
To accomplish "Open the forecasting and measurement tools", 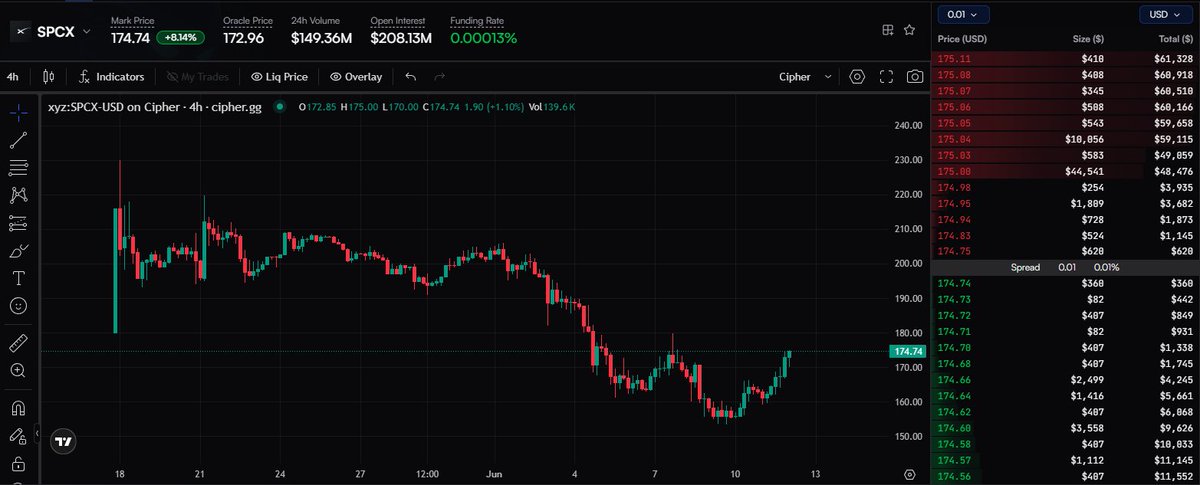I will coord(18,223).
